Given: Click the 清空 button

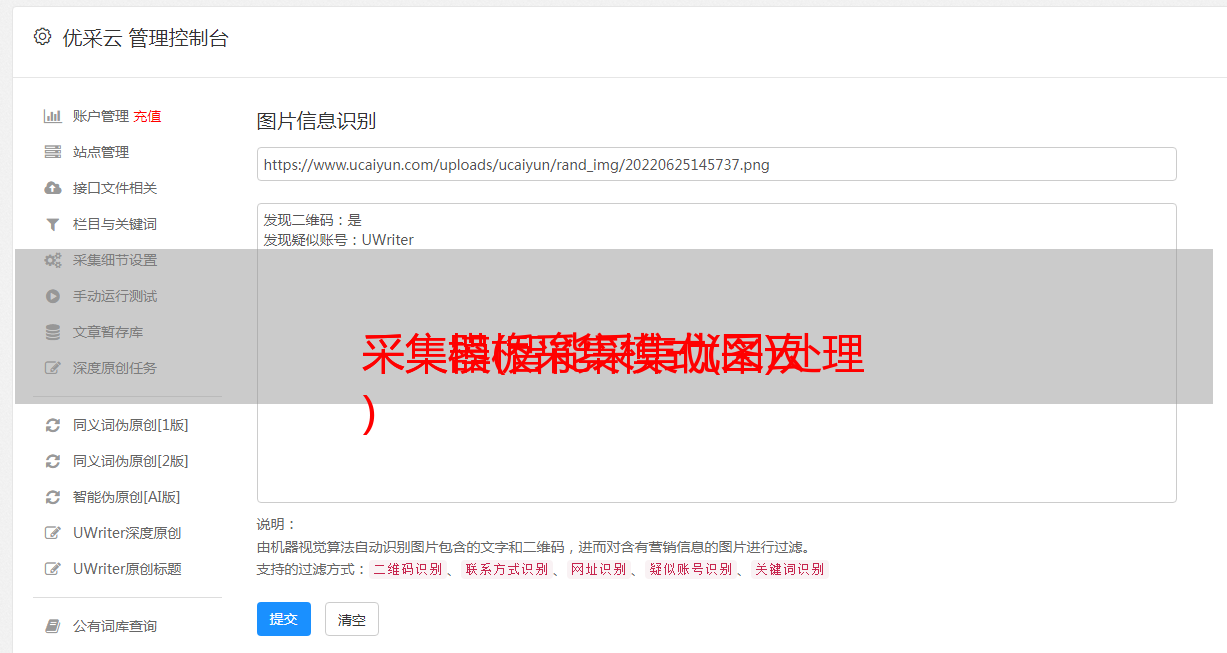Looking at the screenshot, I should 352,619.
